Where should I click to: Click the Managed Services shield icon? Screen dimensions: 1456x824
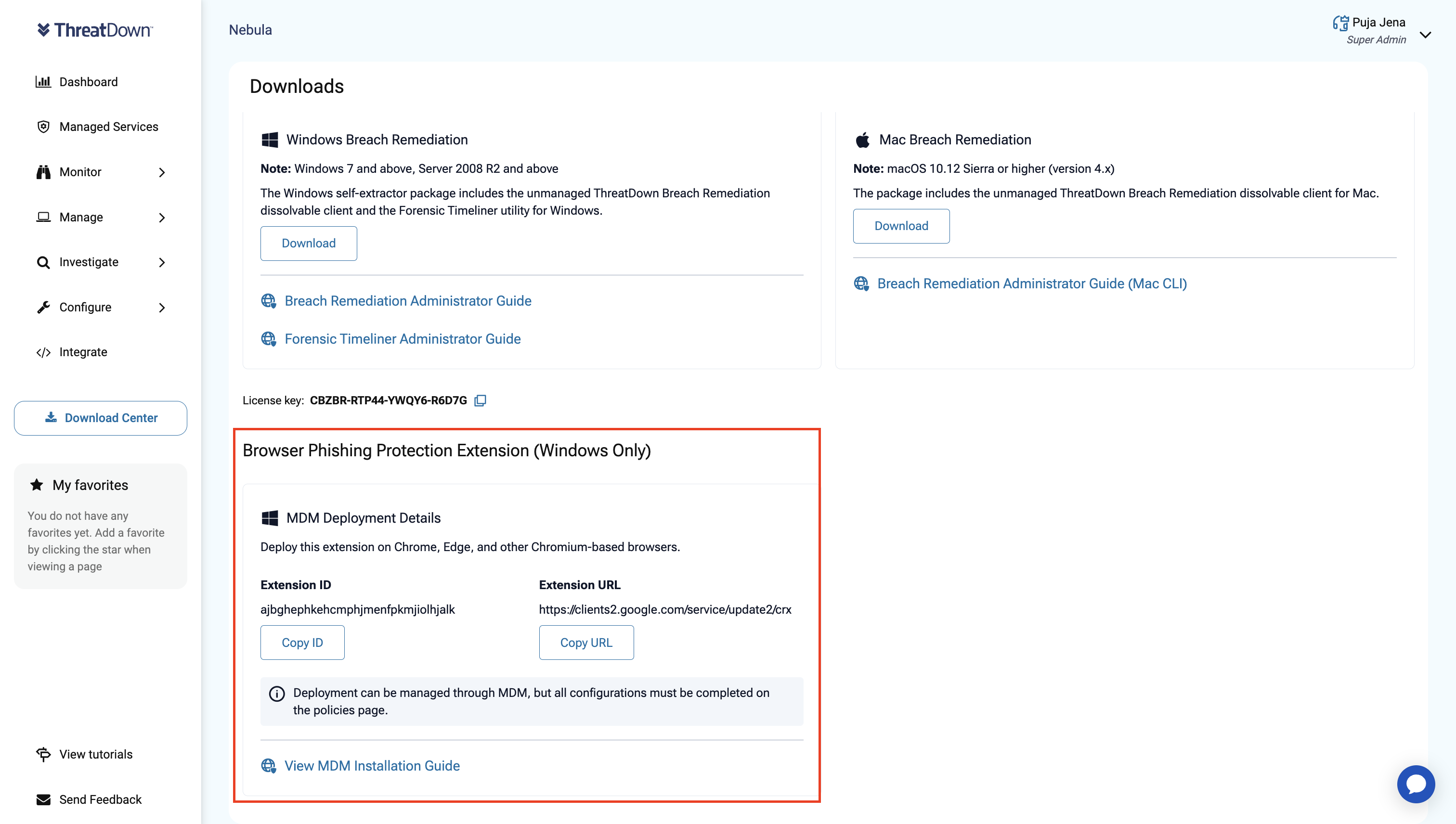coord(43,127)
